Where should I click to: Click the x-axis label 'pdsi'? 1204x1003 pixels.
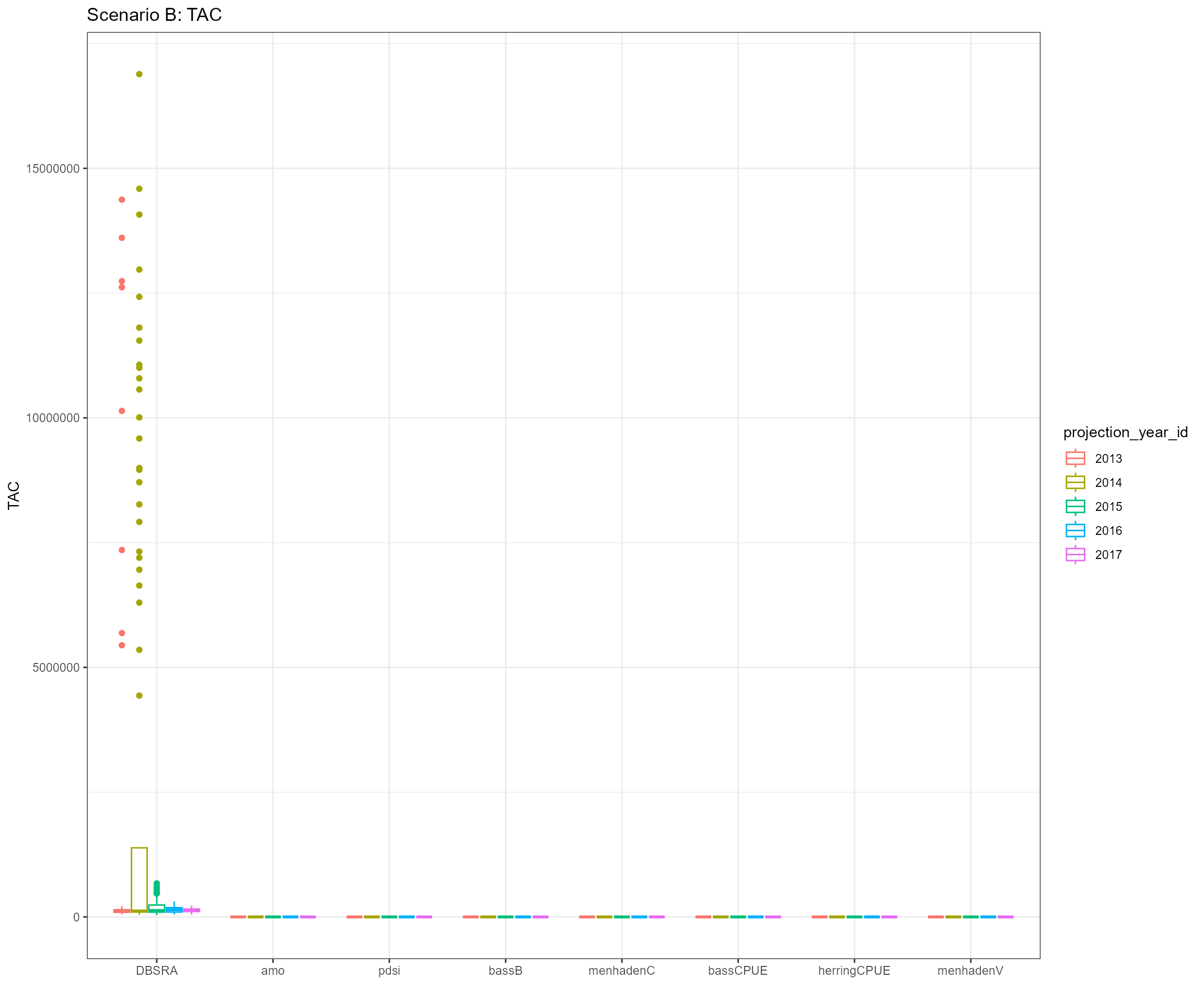pyautogui.click(x=389, y=971)
